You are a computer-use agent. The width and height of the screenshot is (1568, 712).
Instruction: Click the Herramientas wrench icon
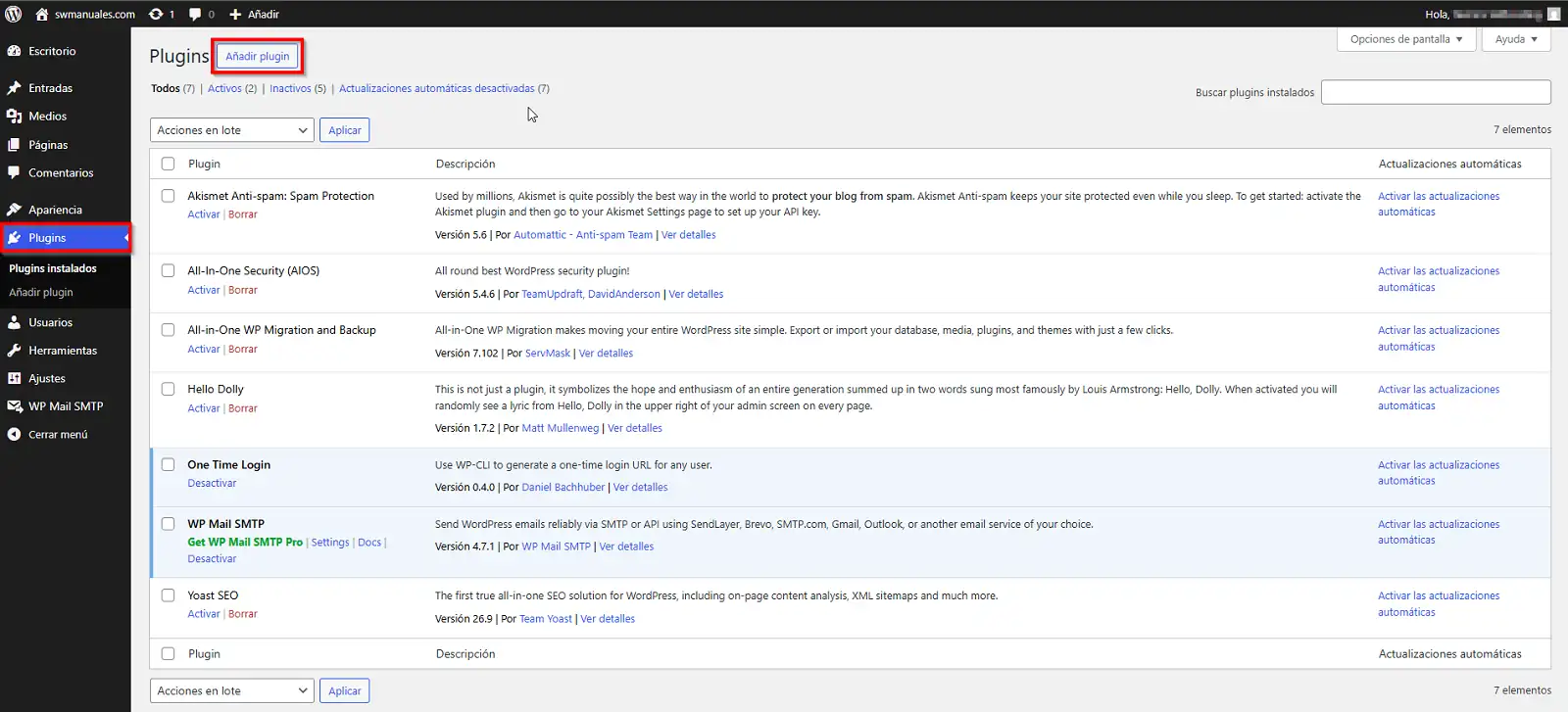click(x=14, y=351)
